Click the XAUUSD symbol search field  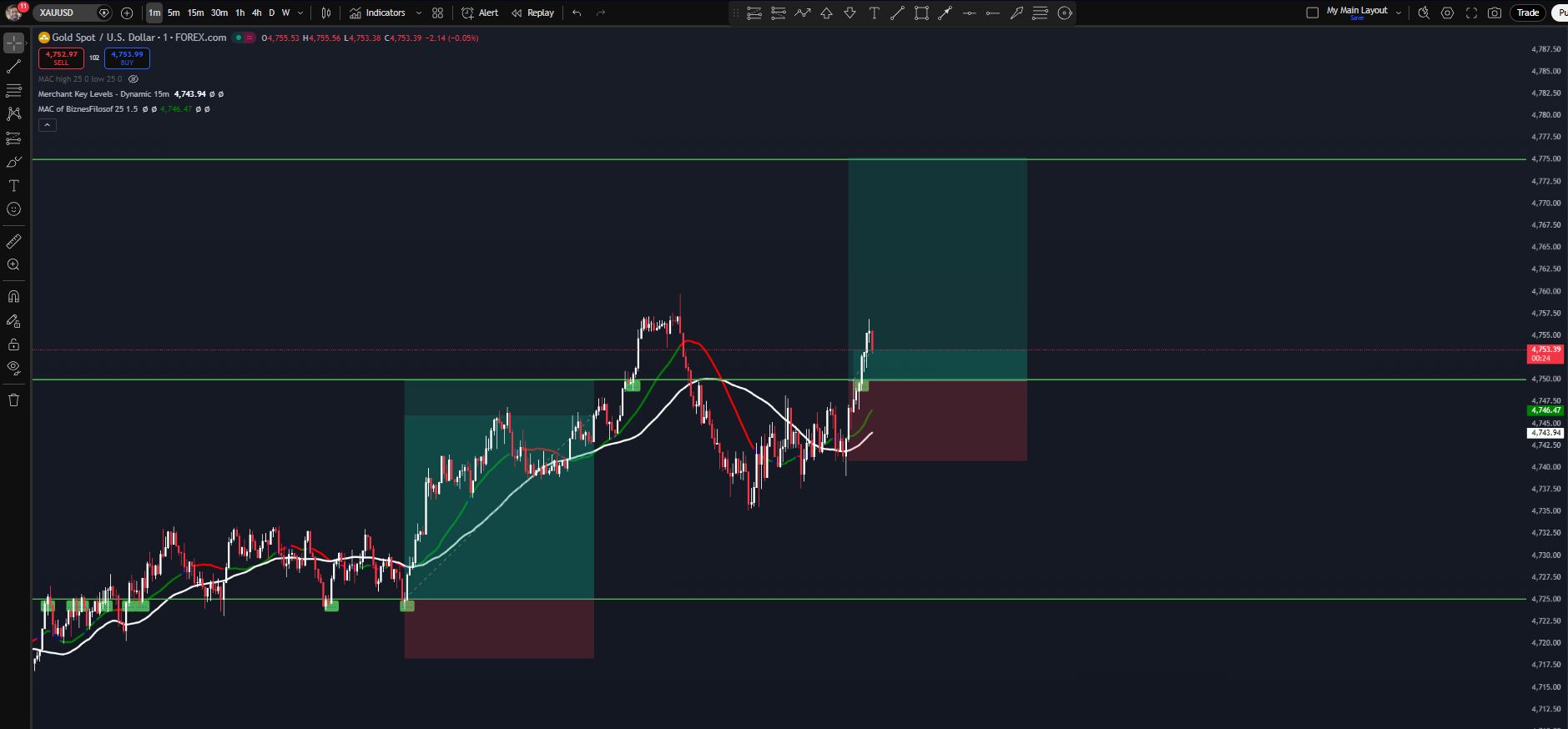[x=65, y=13]
